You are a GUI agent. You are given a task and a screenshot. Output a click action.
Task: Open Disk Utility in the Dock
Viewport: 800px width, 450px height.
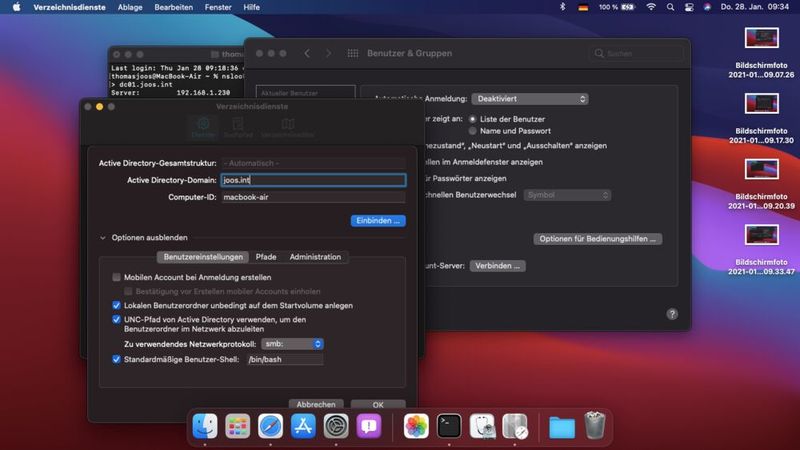point(482,426)
